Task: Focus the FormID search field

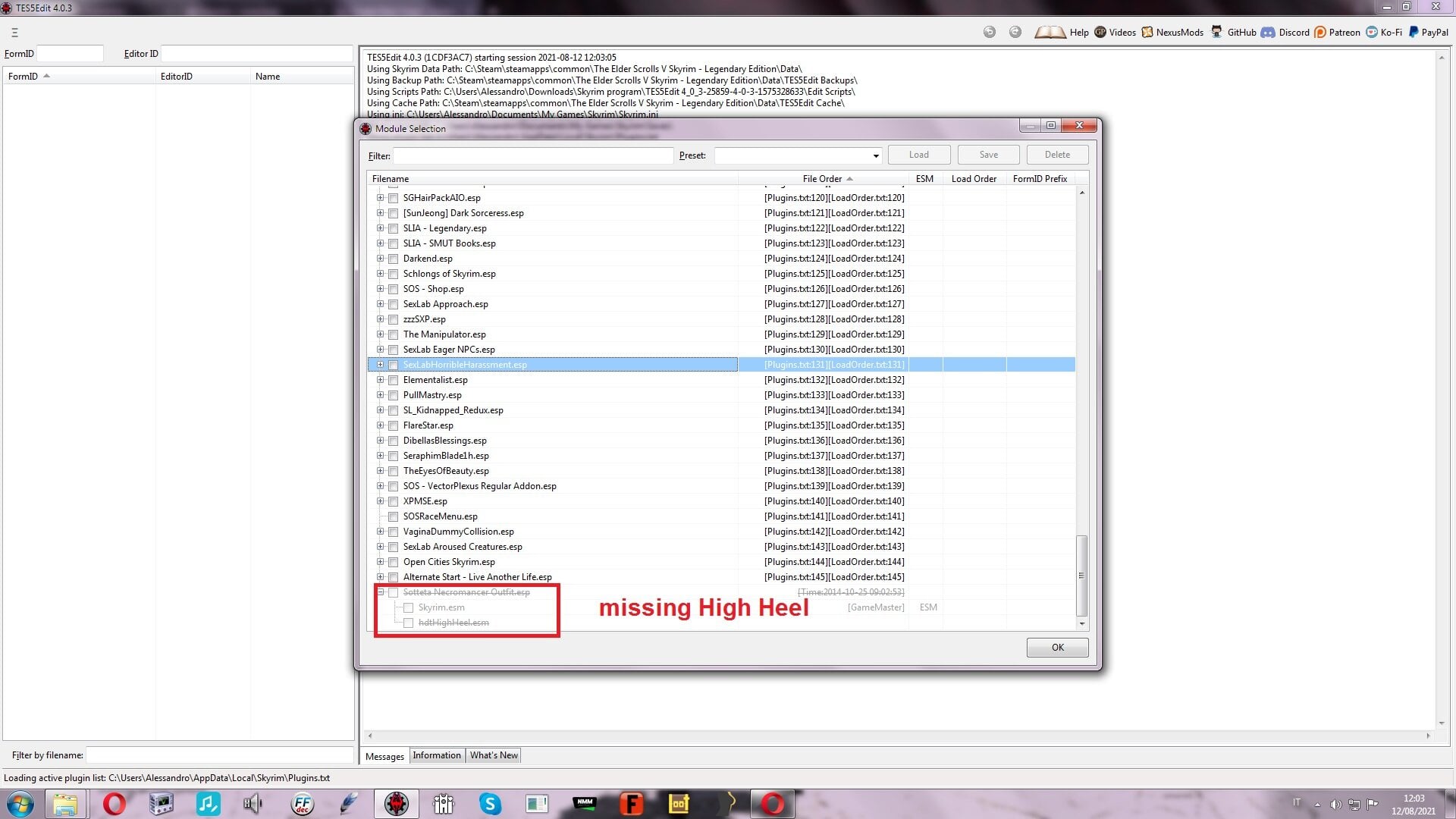Action: 70,54
